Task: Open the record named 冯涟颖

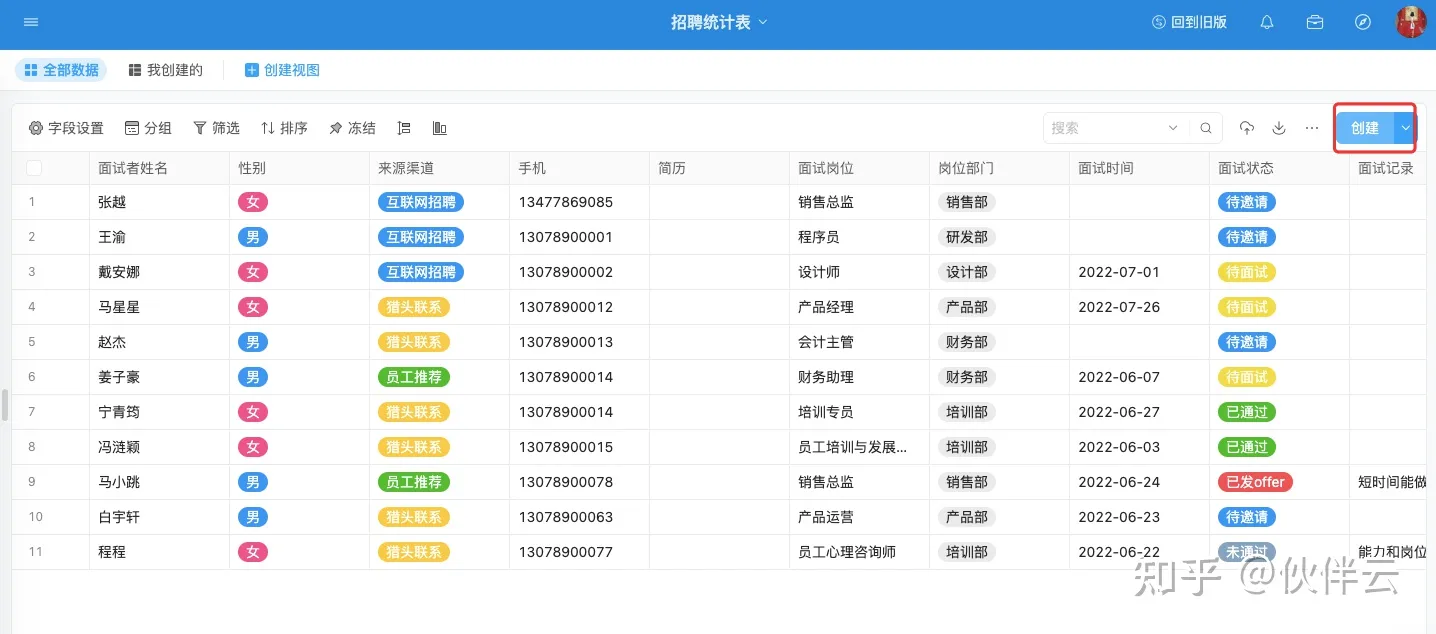Action: (x=119, y=447)
